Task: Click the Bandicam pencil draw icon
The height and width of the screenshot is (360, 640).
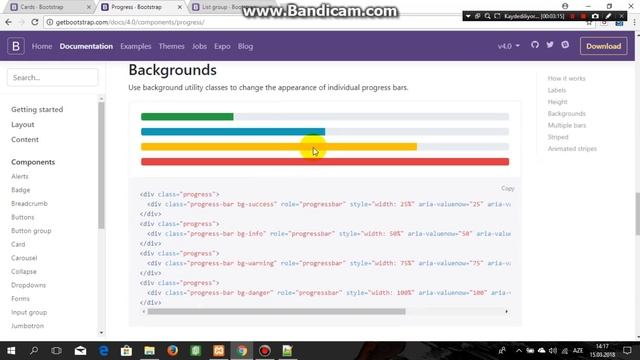Action: (x=608, y=16)
